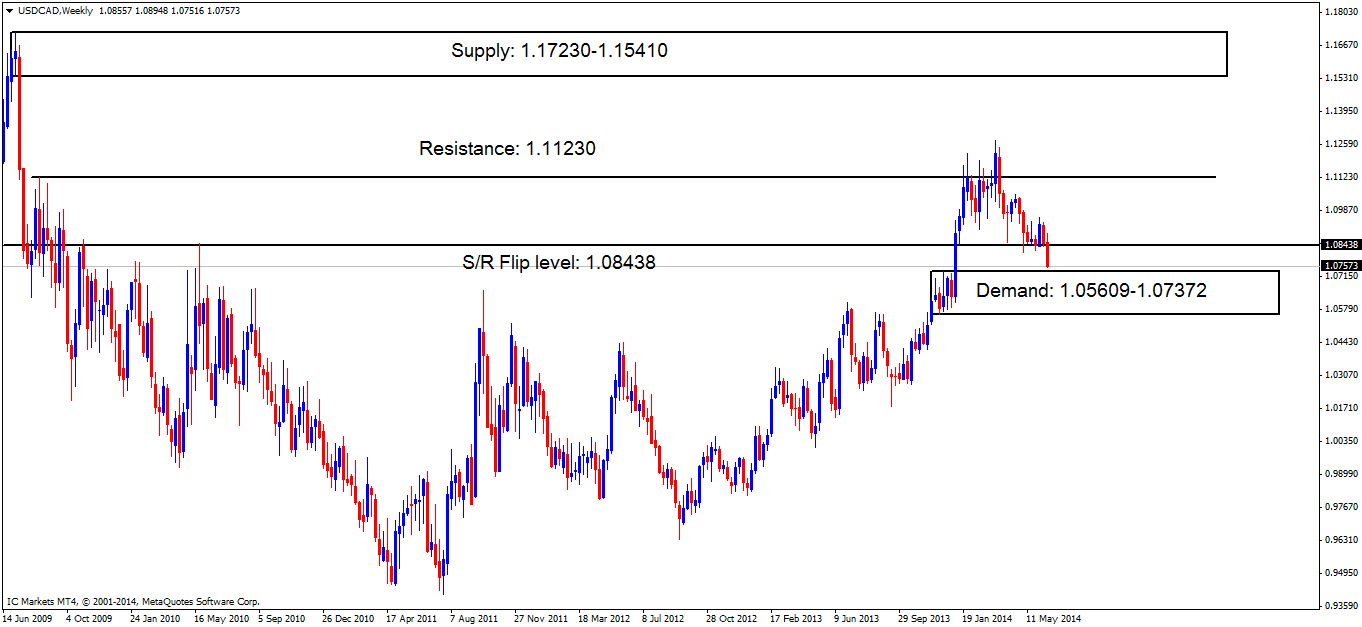Click the 17 Feb 2013 date label
The height and width of the screenshot is (627, 1362).
[797, 619]
